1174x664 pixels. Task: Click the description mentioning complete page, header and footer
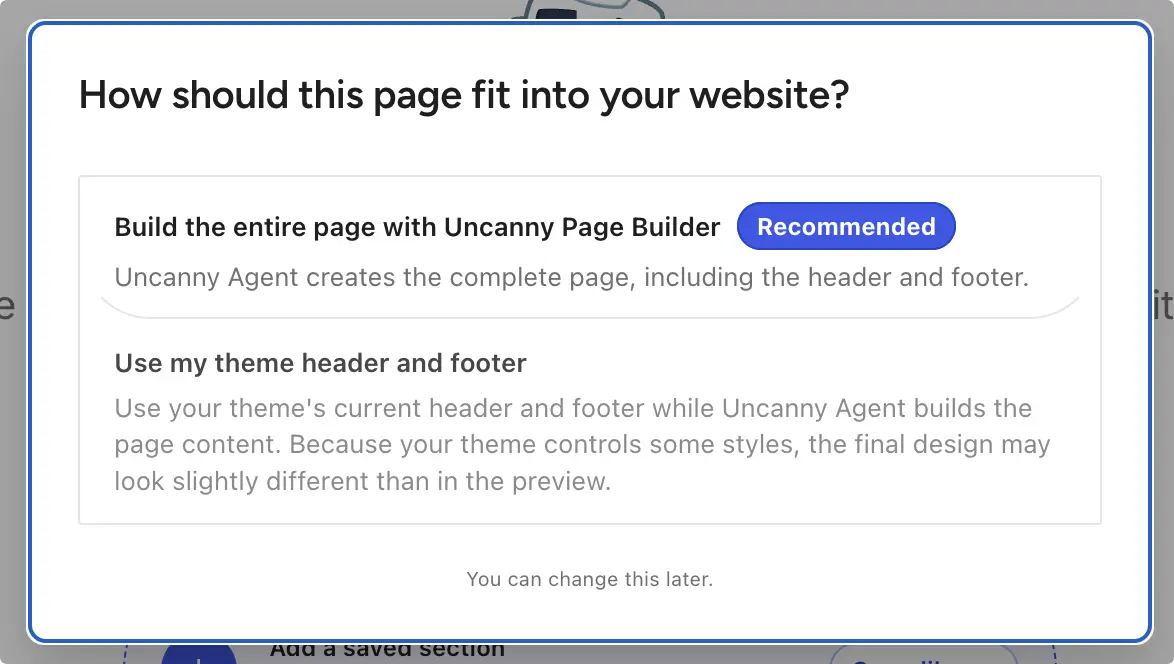571,278
